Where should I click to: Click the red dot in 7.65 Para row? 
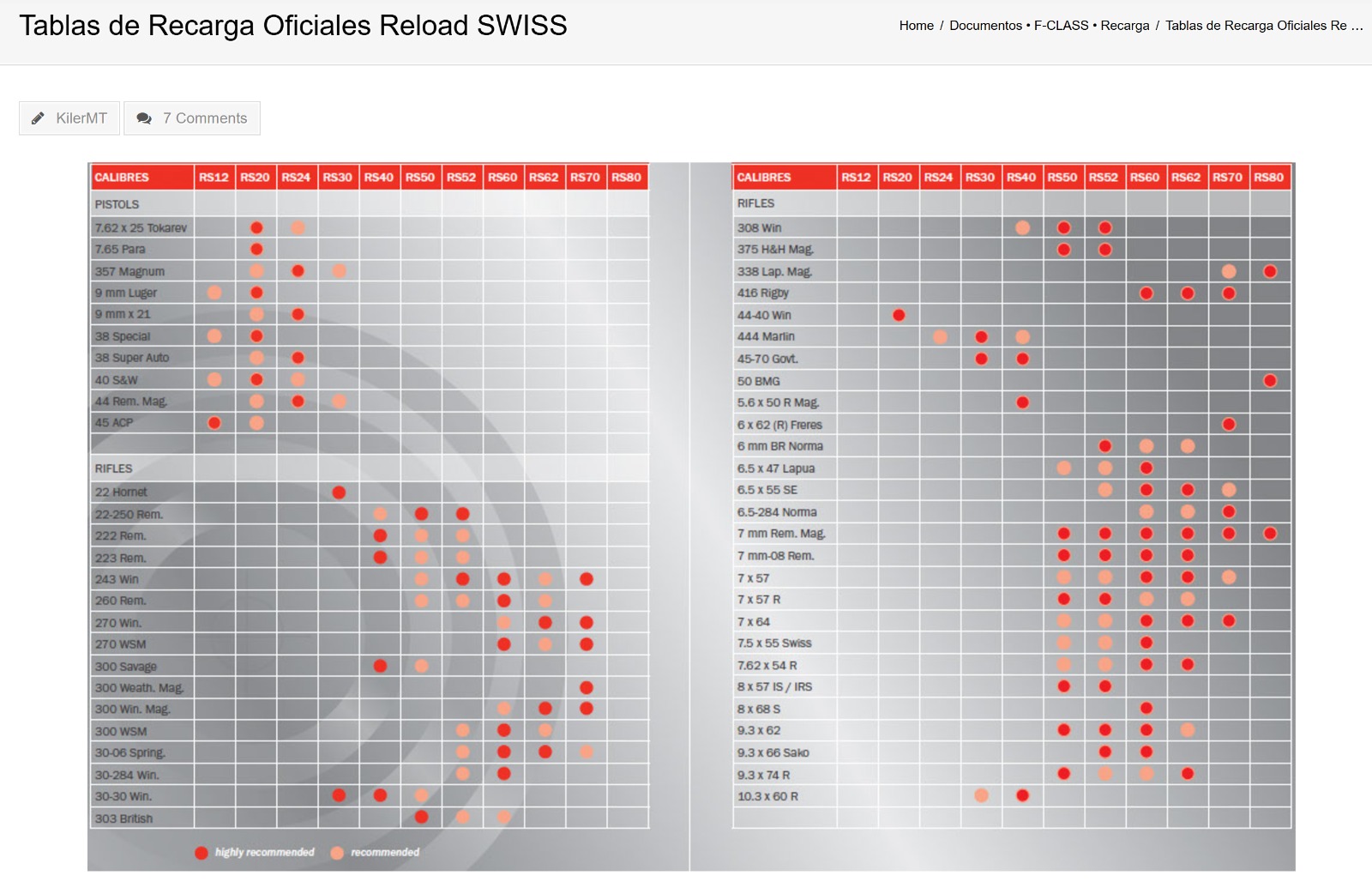(256, 250)
